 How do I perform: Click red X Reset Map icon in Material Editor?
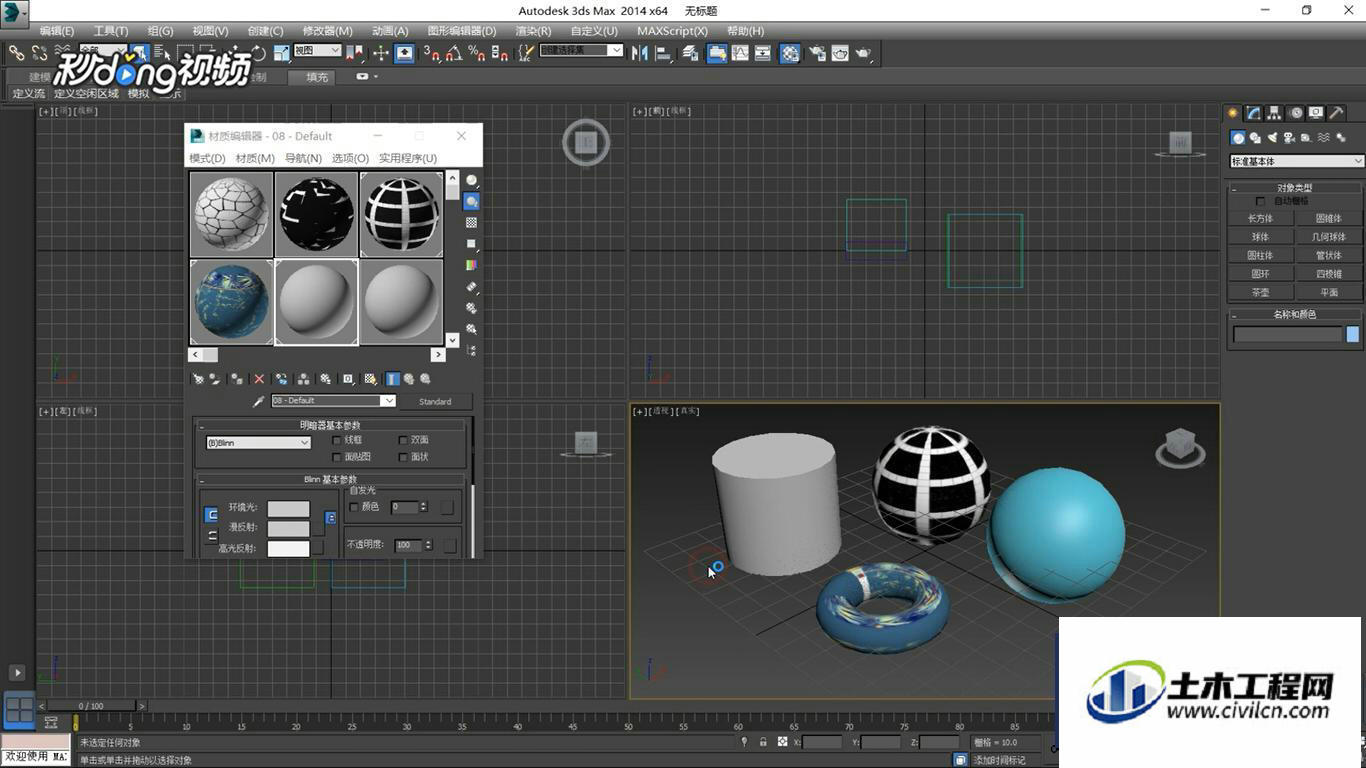point(259,379)
